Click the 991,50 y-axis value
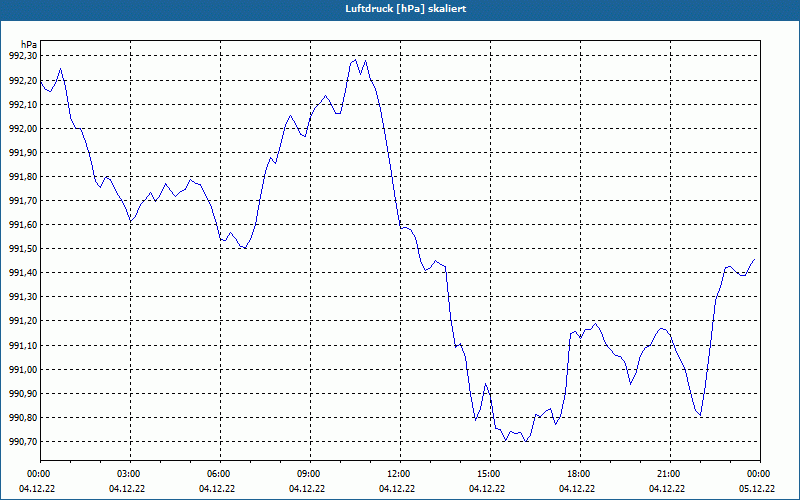Viewport: 800px width, 500px height. tap(23, 248)
